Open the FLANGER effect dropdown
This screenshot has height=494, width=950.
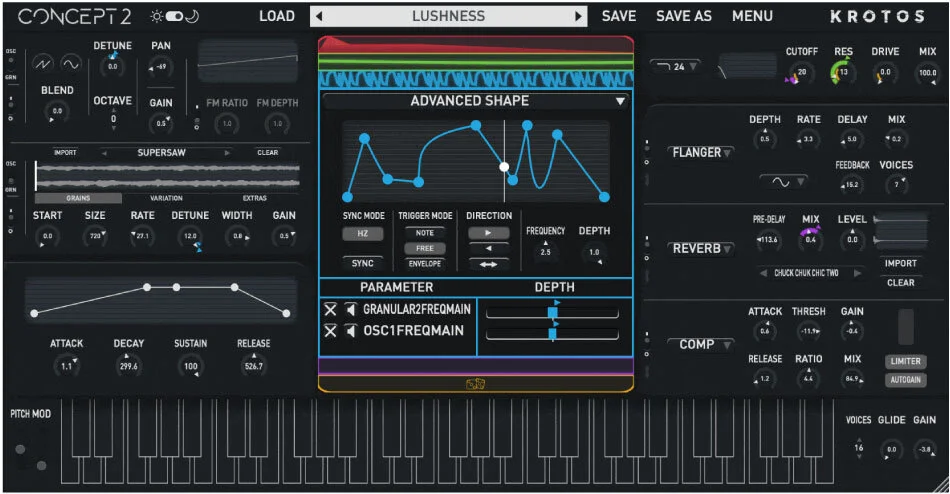(700, 153)
